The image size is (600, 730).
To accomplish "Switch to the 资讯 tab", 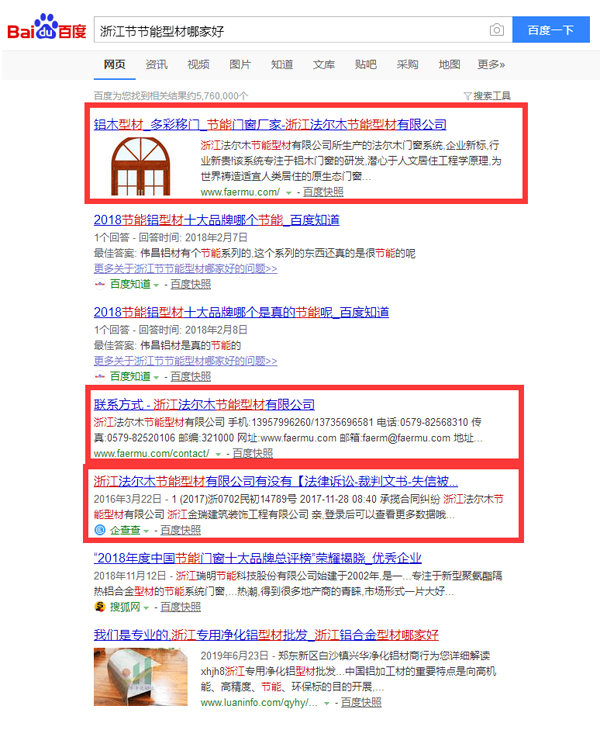I will 156,64.
